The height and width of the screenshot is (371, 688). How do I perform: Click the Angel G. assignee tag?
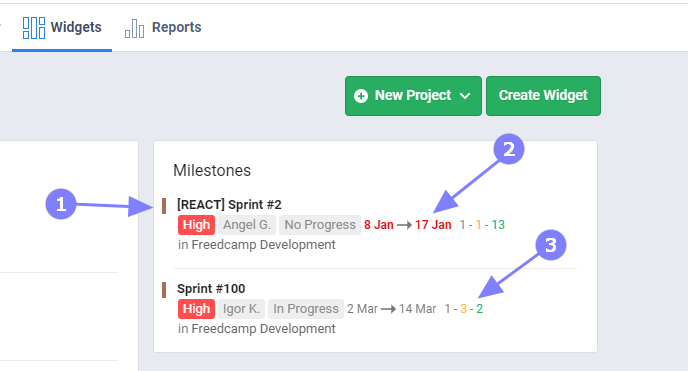pos(247,225)
